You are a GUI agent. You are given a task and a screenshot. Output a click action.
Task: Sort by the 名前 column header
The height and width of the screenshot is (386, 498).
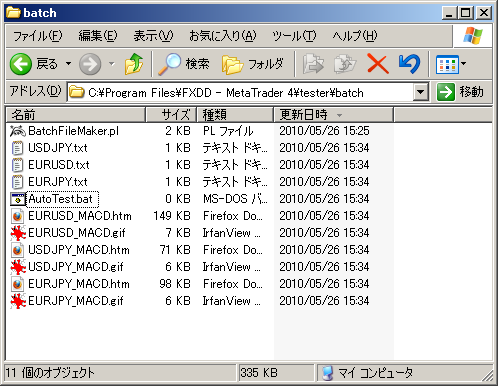[x=76, y=115]
